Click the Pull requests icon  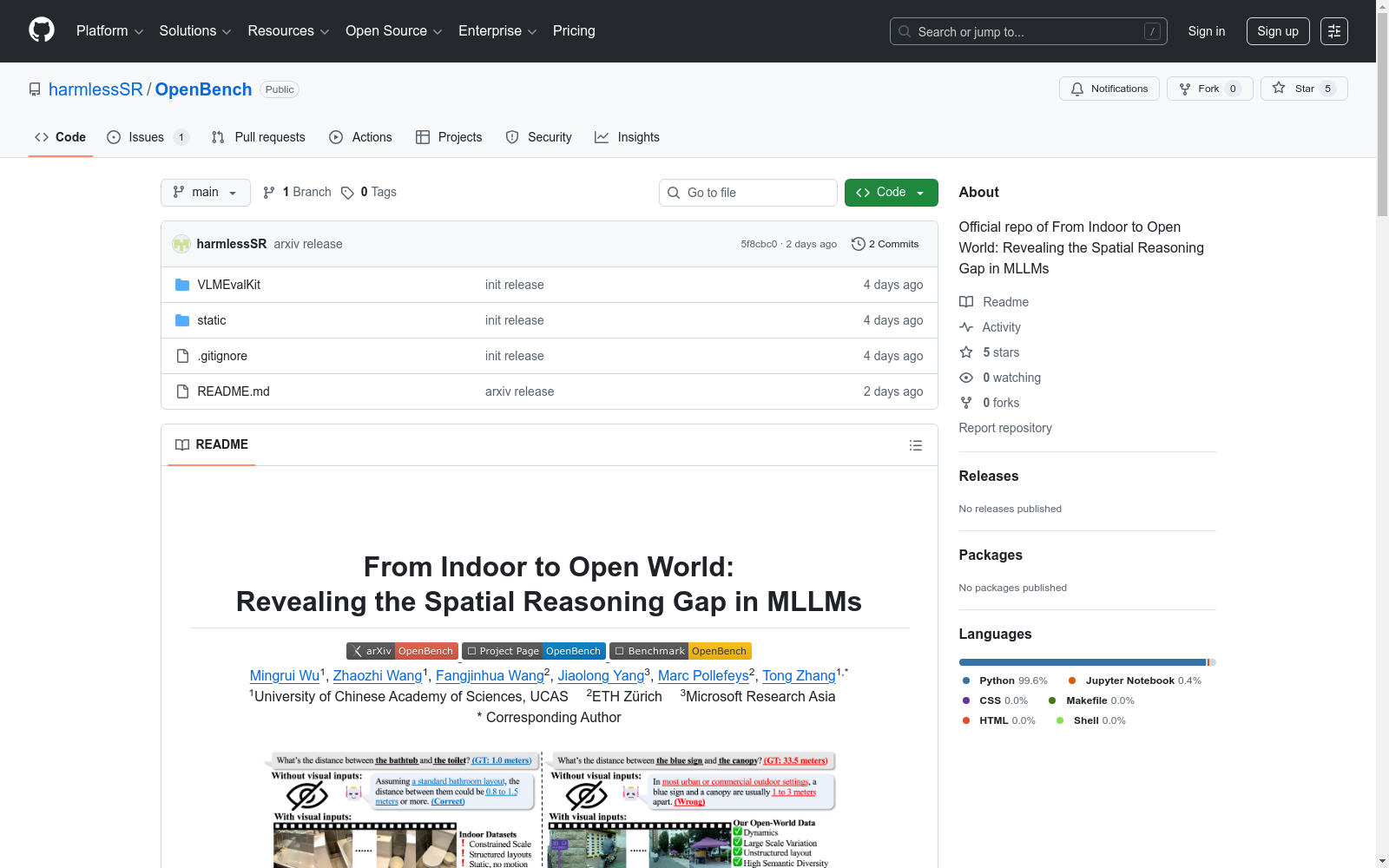pyautogui.click(x=218, y=137)
